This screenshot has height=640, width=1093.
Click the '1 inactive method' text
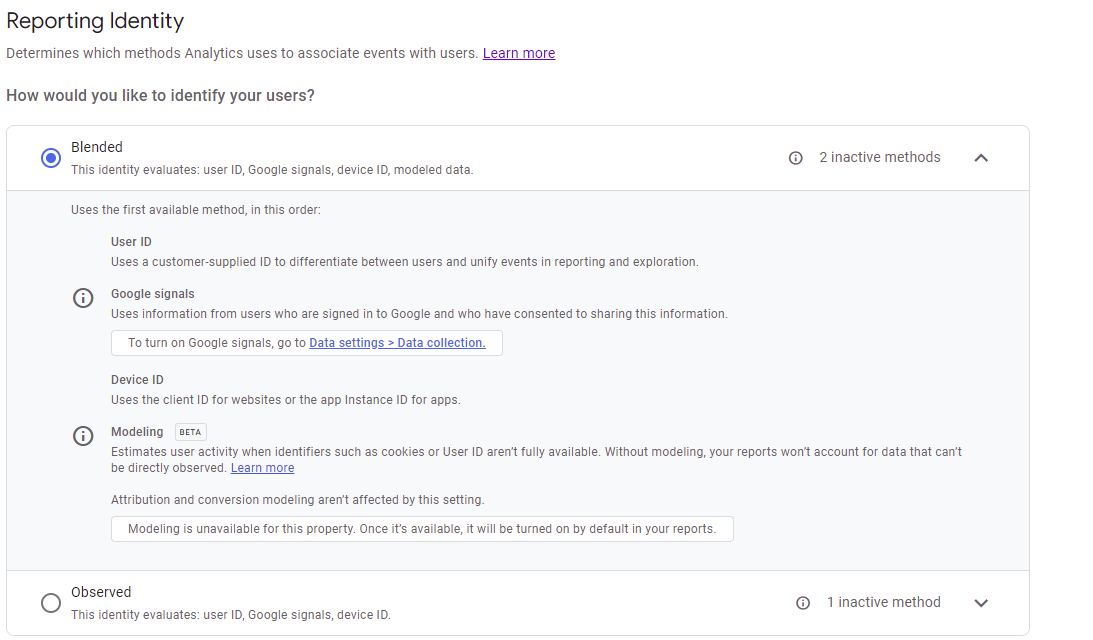coord(884,602)
